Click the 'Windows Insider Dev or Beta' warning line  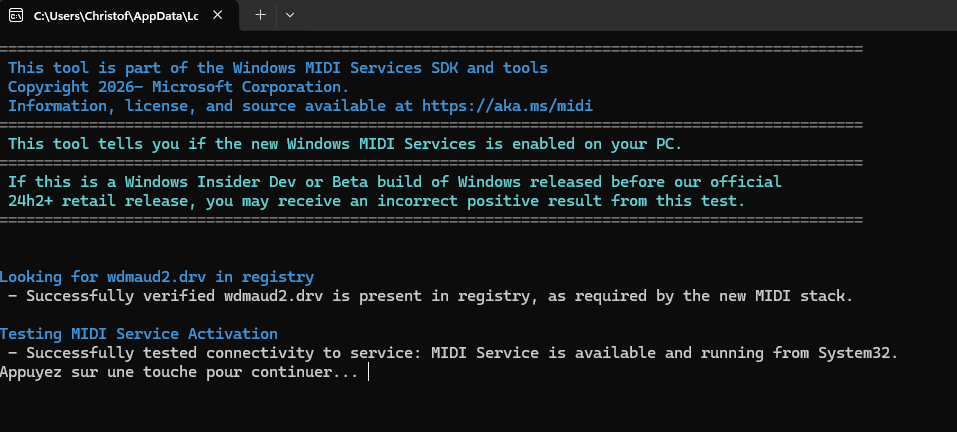[395, 181]
